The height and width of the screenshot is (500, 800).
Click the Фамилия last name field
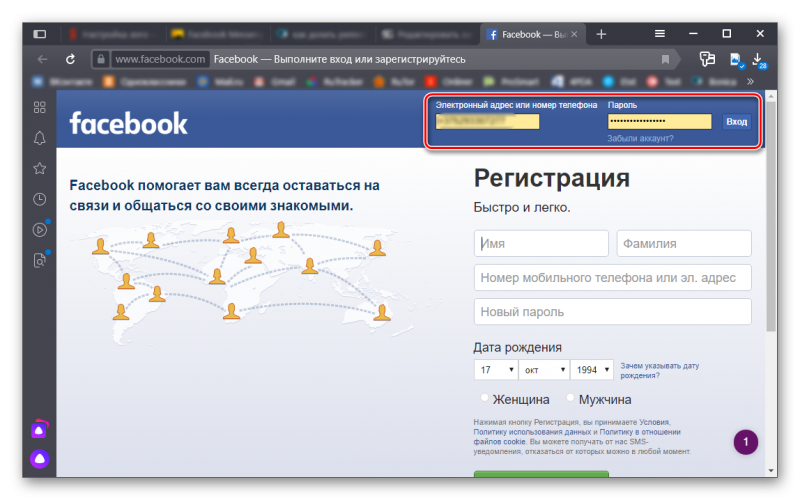click(x=684, y=243)
